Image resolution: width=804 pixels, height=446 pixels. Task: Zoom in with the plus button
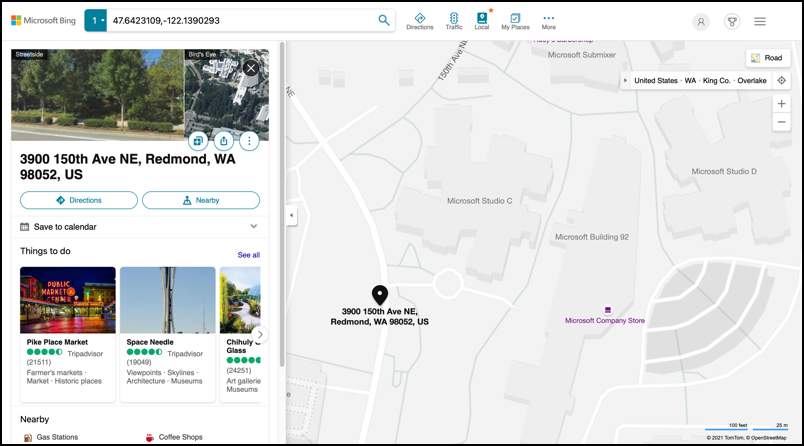tap(781, 104)
